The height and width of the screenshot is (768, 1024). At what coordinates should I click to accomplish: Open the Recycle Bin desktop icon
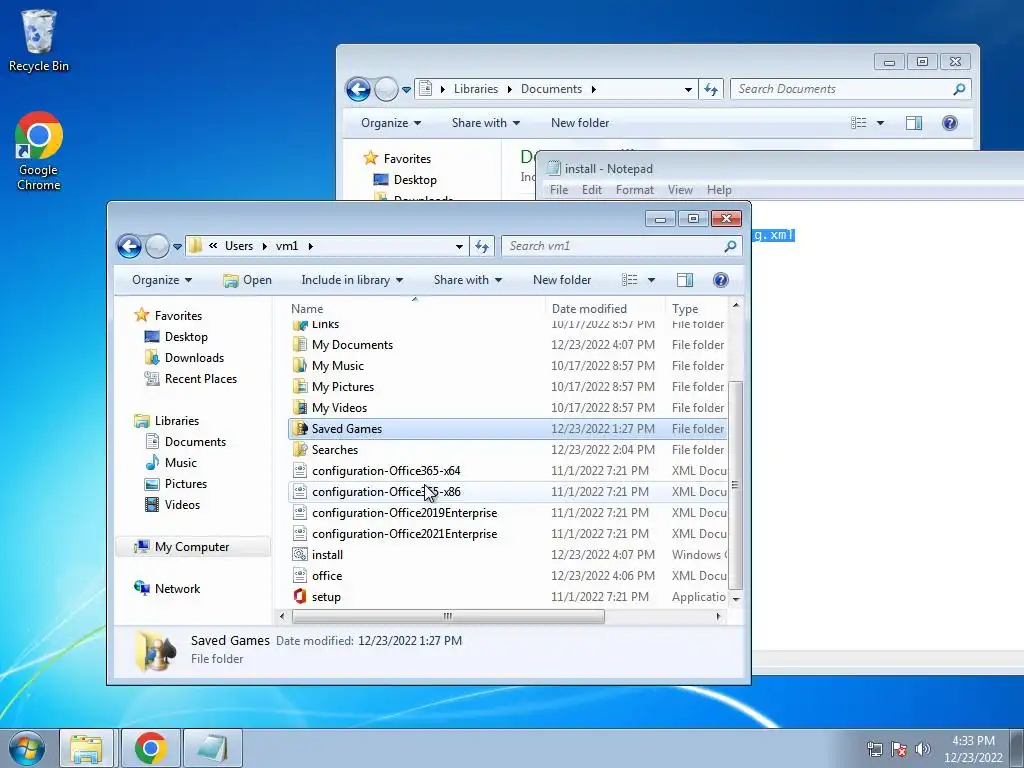pyautogui.click(x=39, y=40)
